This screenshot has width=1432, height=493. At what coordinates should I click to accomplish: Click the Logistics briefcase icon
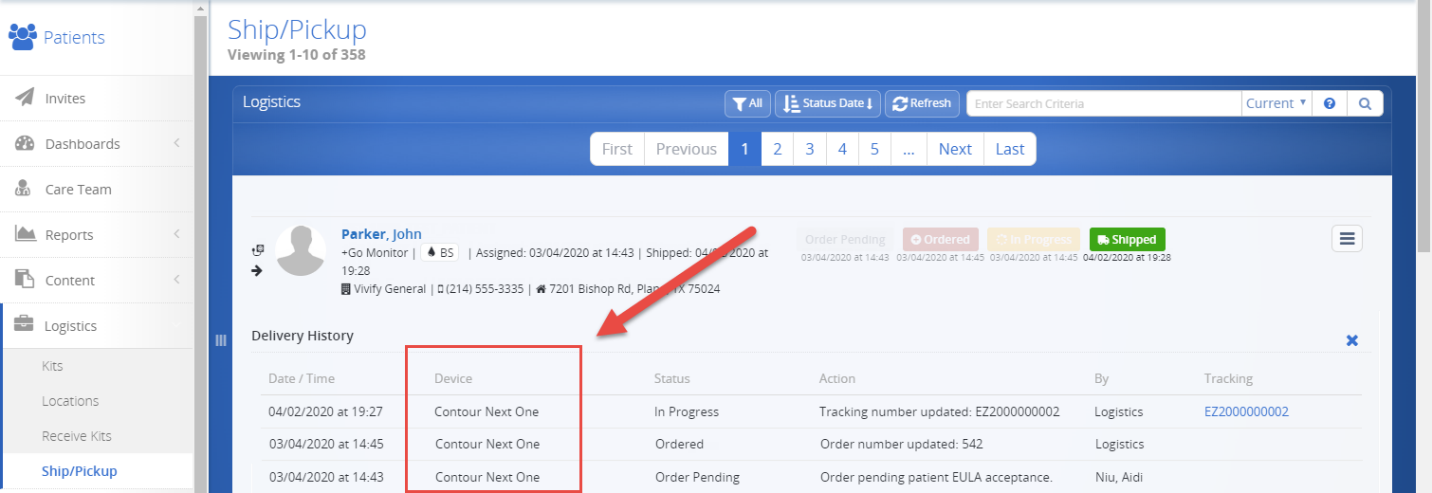24,326
